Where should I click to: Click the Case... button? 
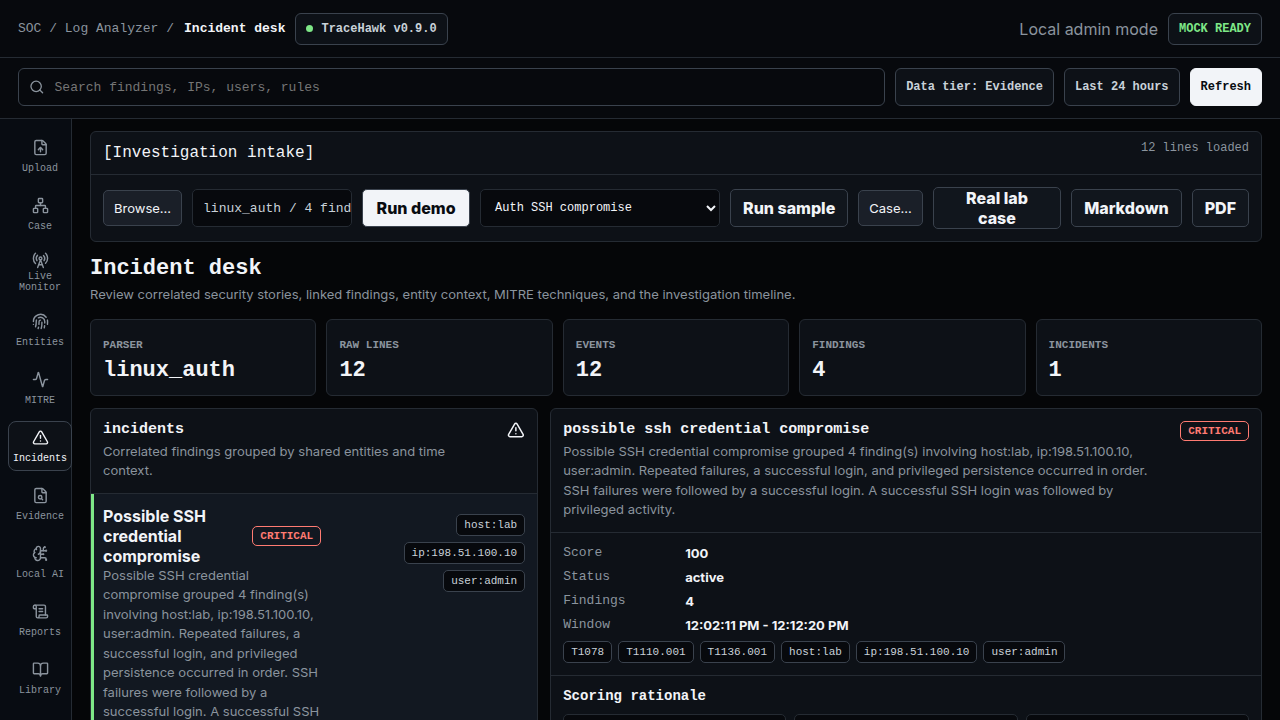coord(890,208)
